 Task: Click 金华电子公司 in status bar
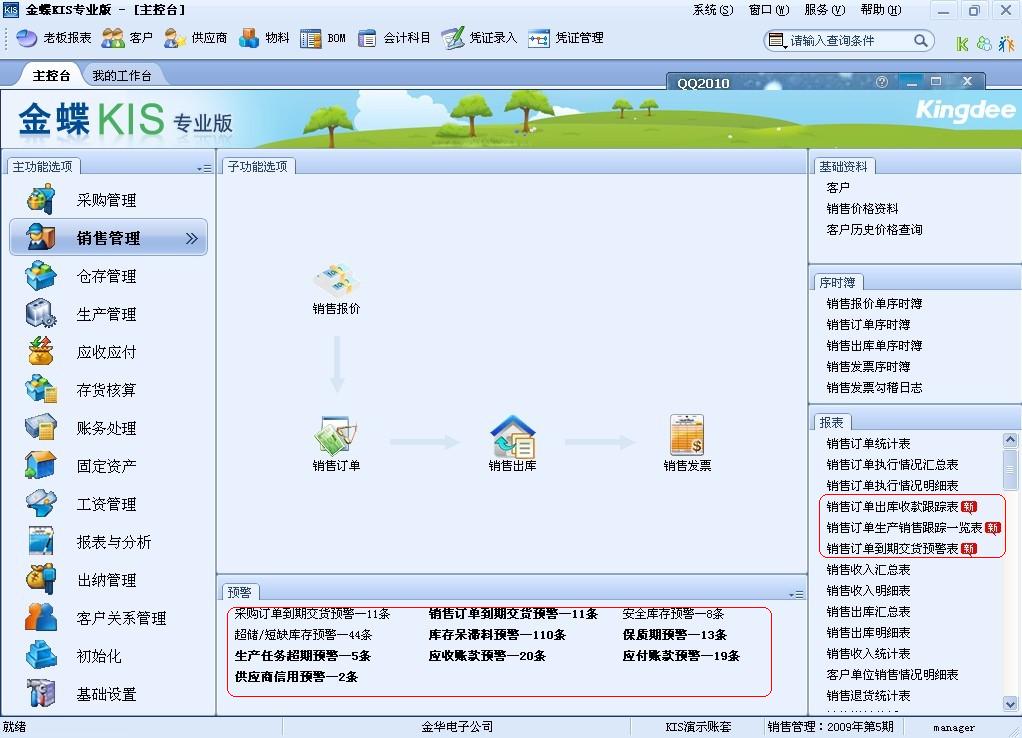tap(456, 726)
